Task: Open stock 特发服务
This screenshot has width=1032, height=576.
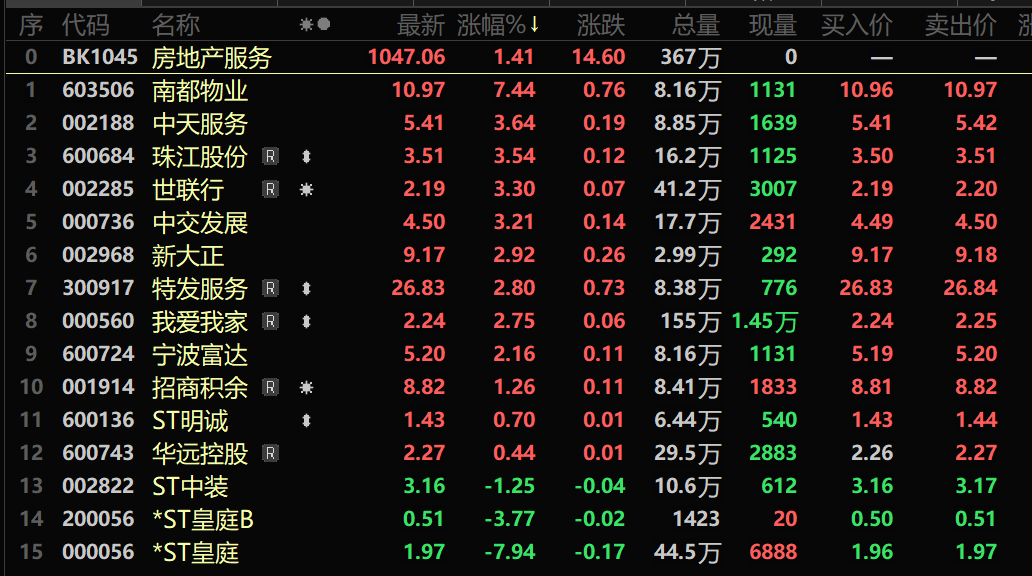Action: pyautogui.click(x=200, y=288)
